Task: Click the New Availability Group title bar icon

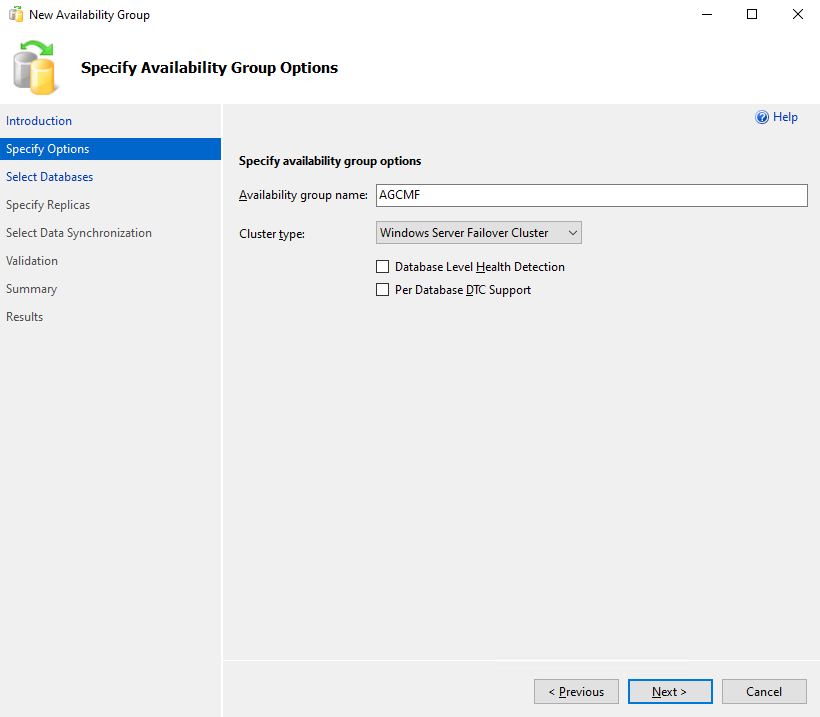Action: tap(16, 15)
